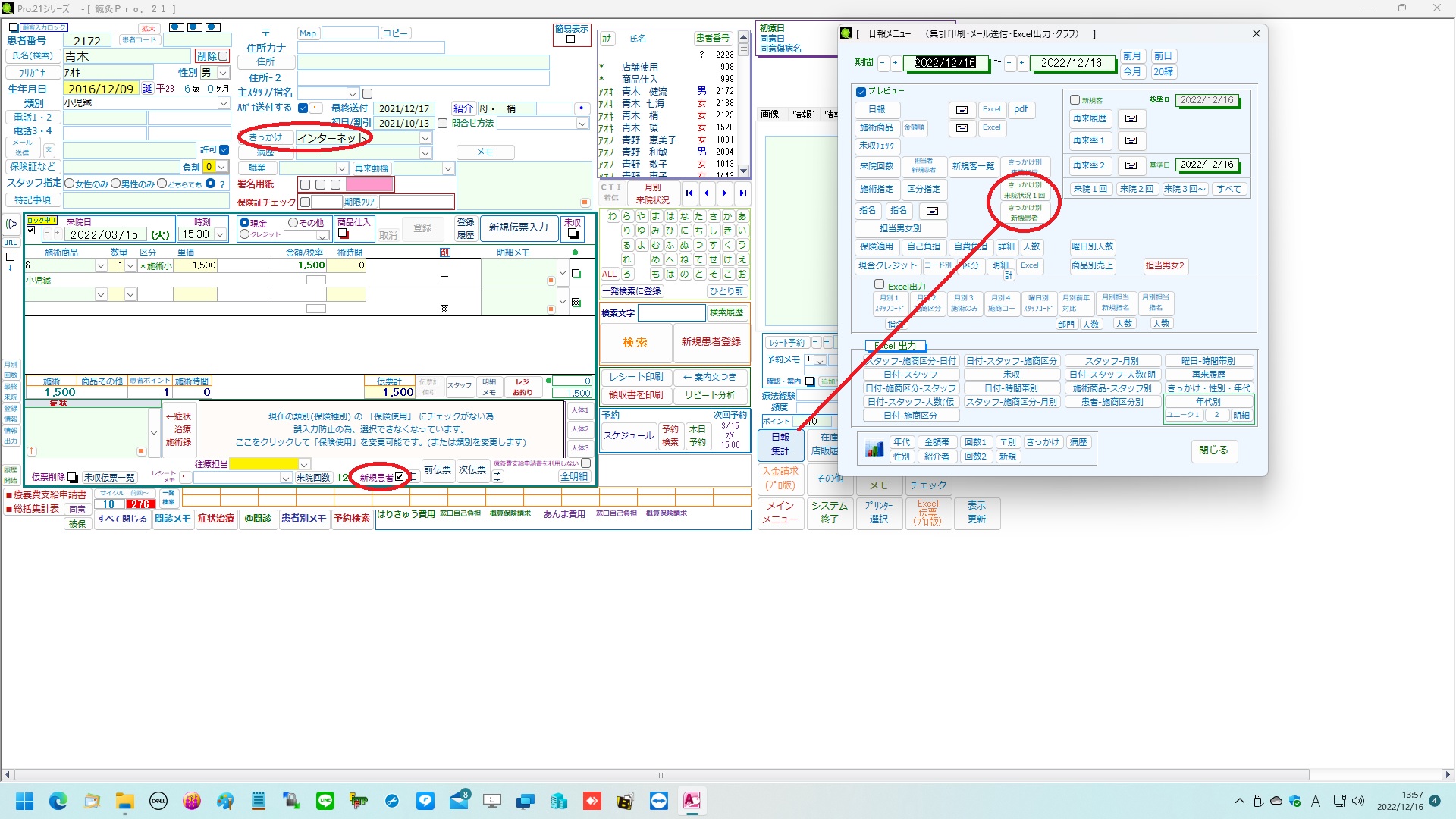
Task: Enable the Excel出力 checkbox
Action: coord(879,284)
